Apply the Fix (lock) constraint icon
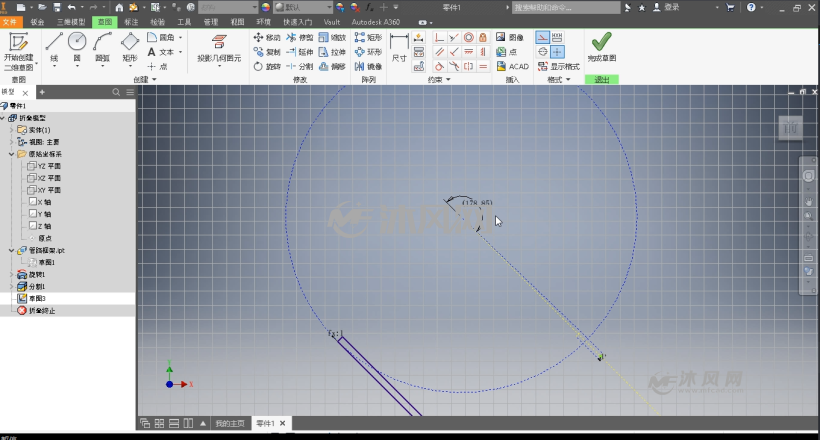The width and height of the screenshot is (820, 440). click(483, 37)
